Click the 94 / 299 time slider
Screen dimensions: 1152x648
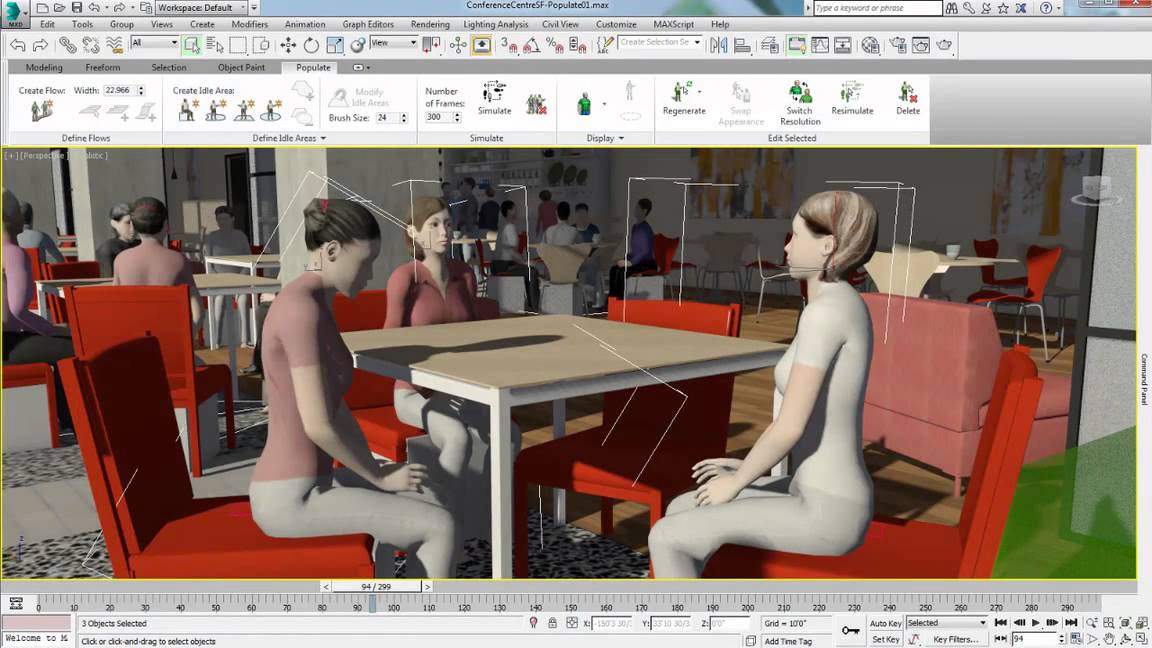tap(377, 587)
